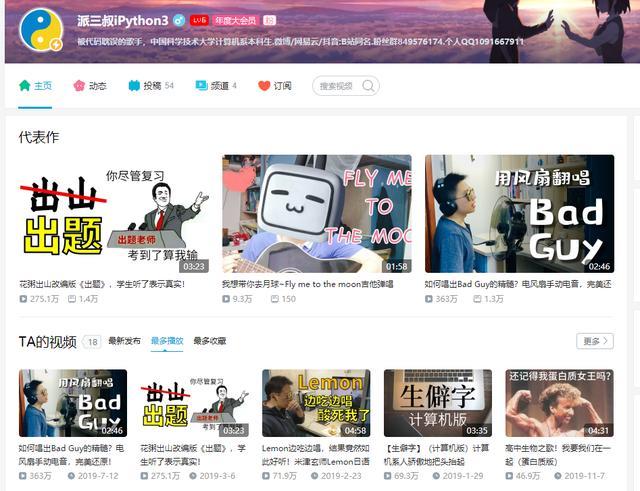Image resolution: width=640 pixels, height=491 pixels.
Task: Click the 频道 channel icon
Action: 201,85
